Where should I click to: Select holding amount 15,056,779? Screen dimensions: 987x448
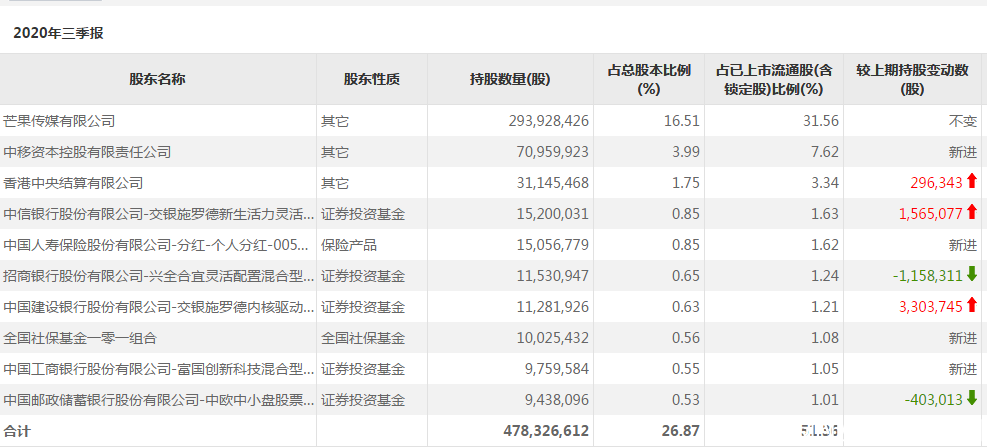[x=552, y=245]
